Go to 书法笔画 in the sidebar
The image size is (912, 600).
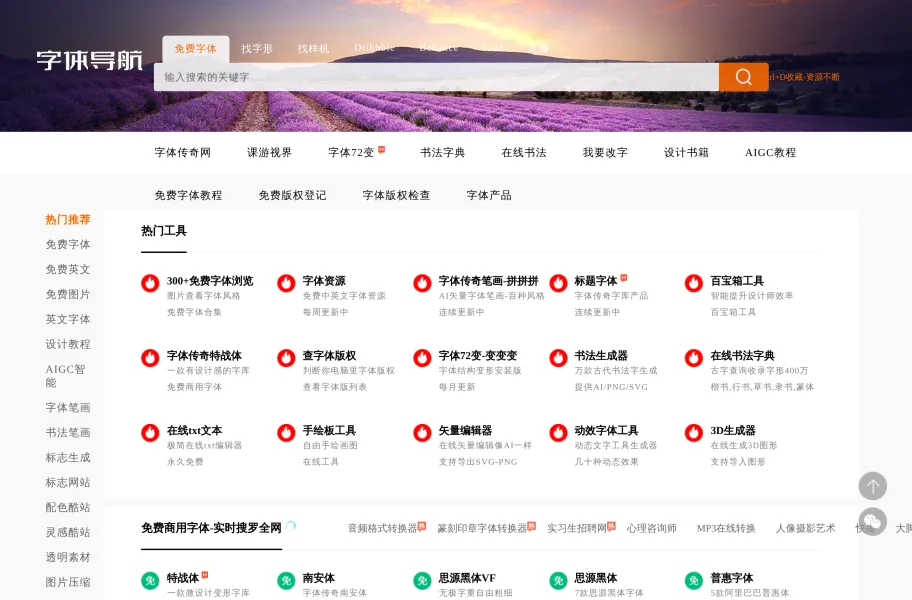coord(68,433)
